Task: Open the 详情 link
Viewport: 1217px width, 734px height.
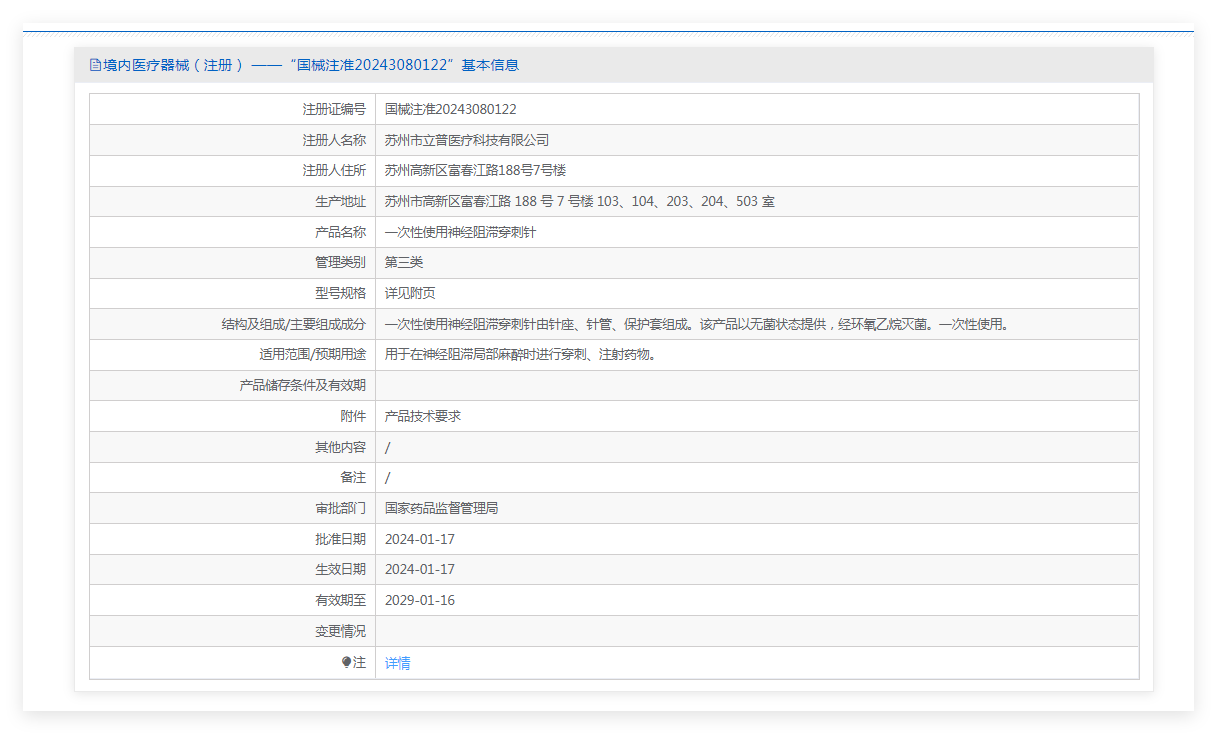Action: click(x=398, y=663)
